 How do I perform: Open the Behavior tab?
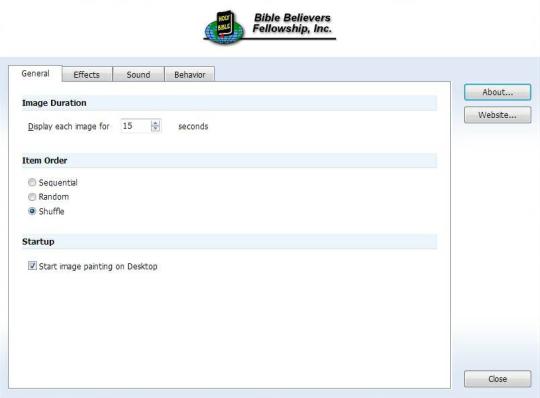coord(190,74)
